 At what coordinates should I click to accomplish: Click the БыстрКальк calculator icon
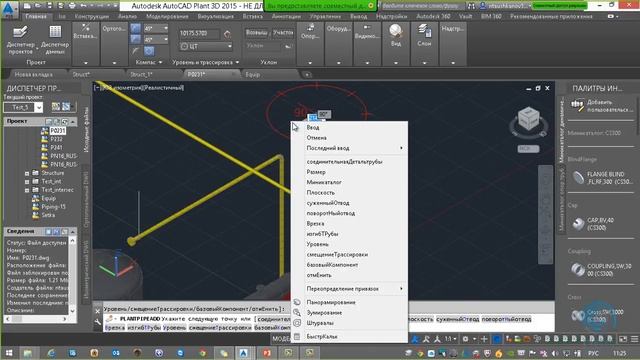coord(297,336)
